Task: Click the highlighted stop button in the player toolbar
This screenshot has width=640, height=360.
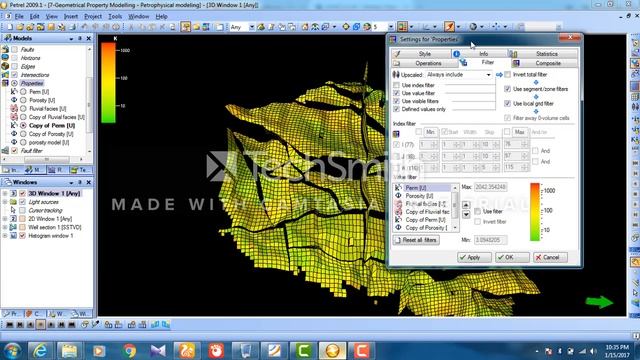Action: point(40,325)
